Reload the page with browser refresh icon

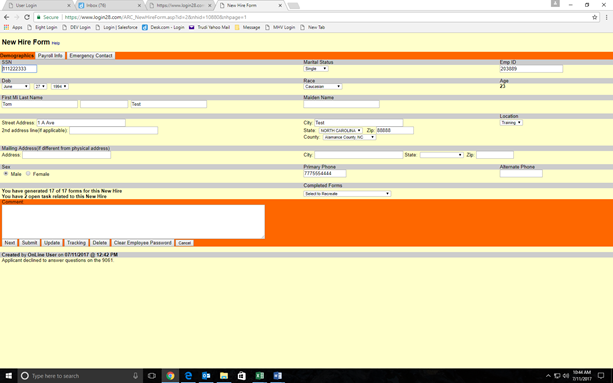[x=27, y=17]
